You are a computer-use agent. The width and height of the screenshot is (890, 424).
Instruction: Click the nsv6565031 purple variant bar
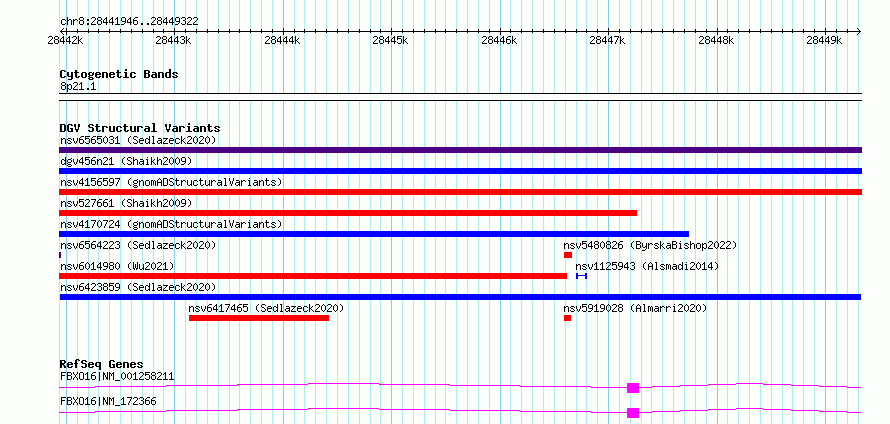(x=460, y=150)
